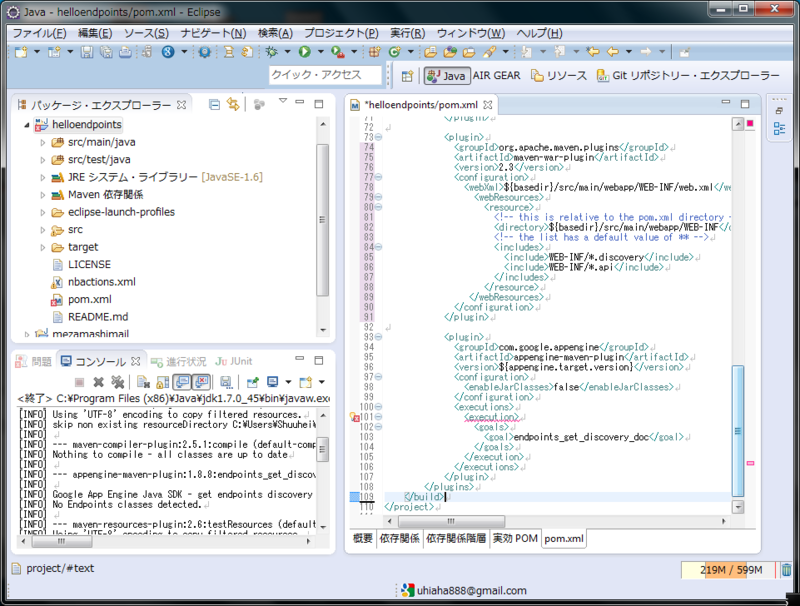
Task: Open the ソース(S) menu
Action: coord(146,33)
